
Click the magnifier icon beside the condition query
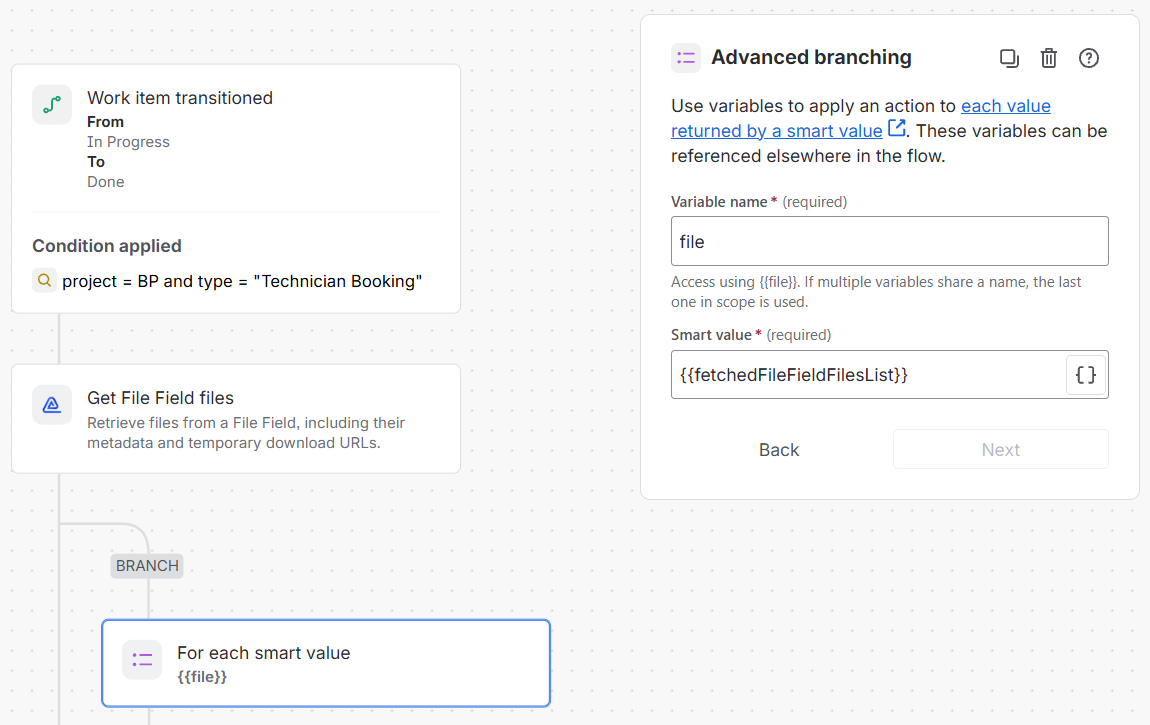tap(44, 280)
